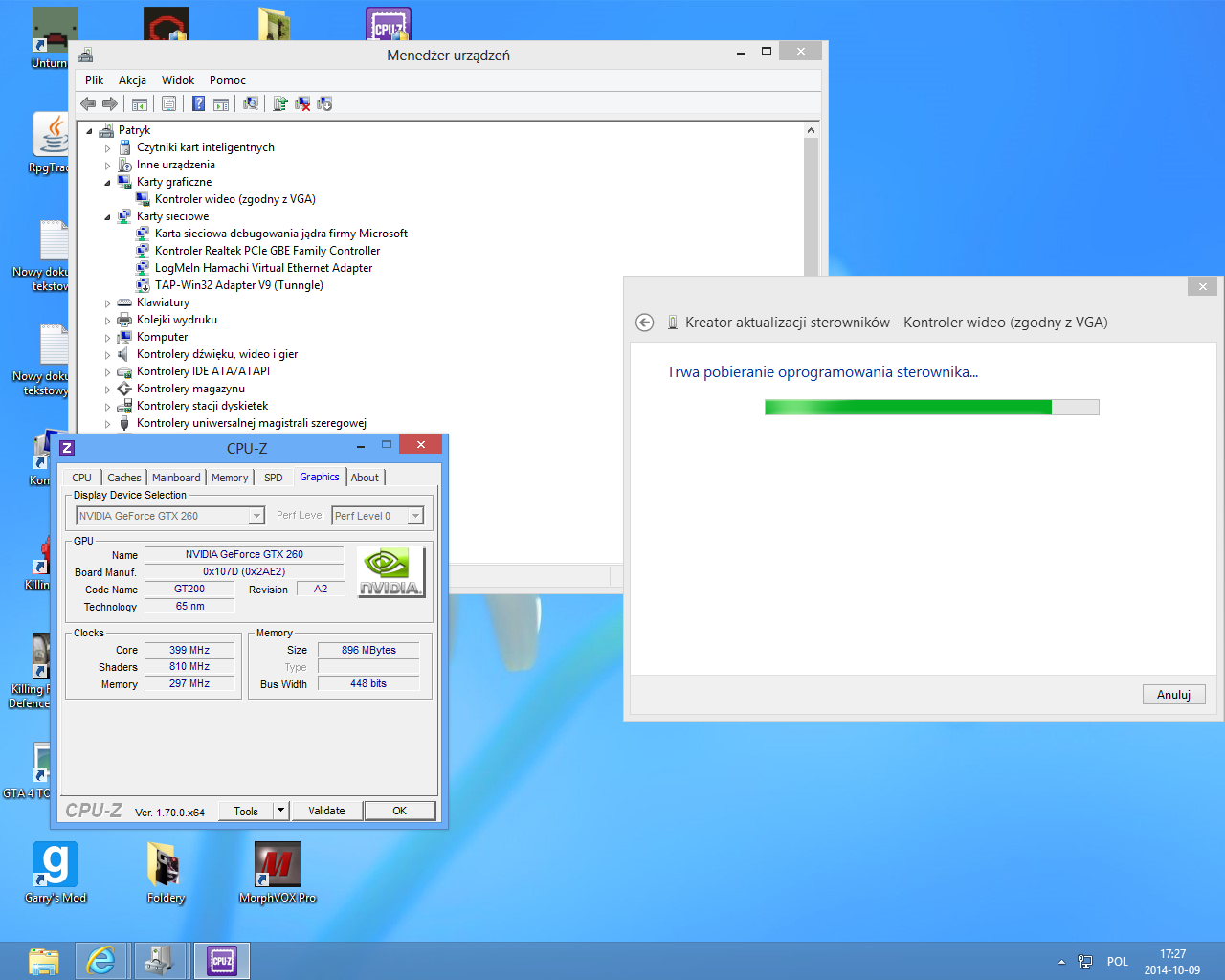
Task: Launch Internet Explorer from the taskbar
Action: click(100, 961)
